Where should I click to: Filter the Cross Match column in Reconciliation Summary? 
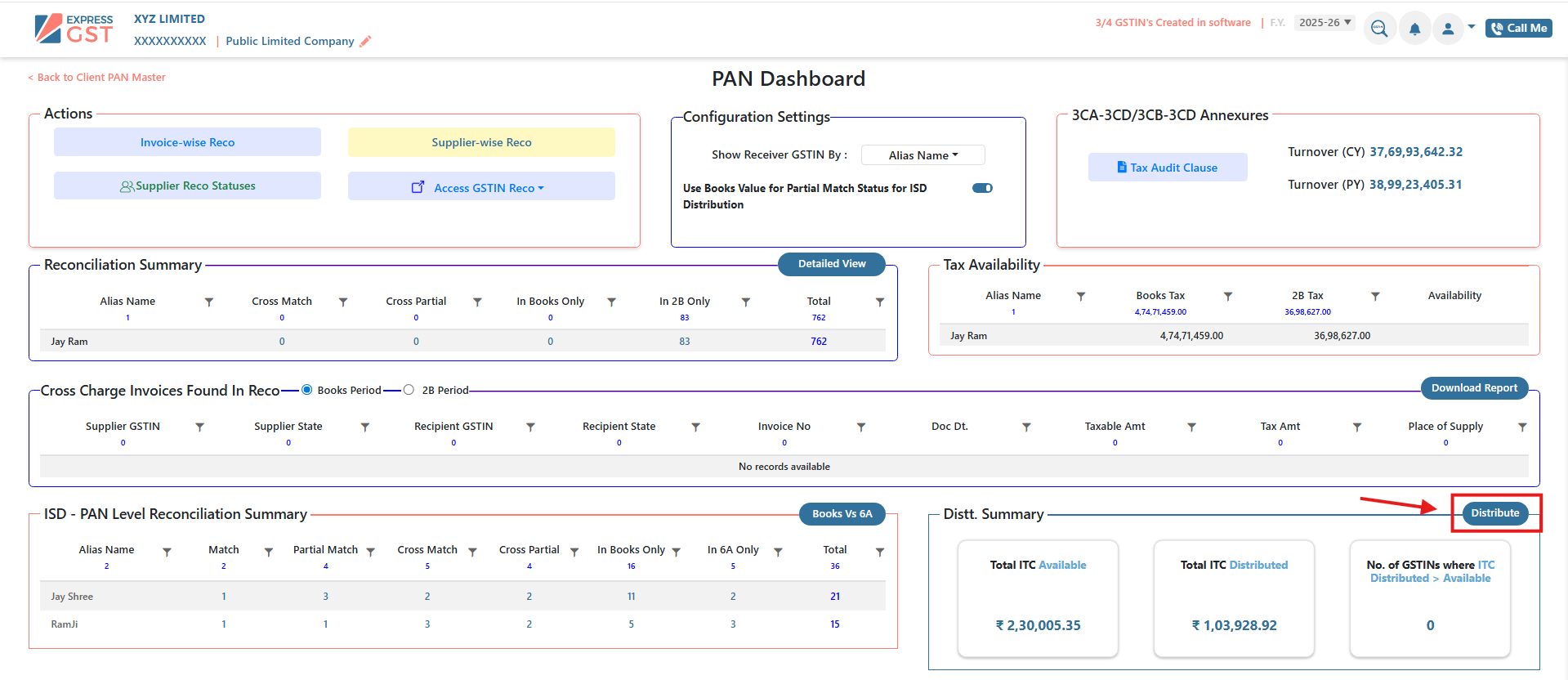click(x=343, y=302)
